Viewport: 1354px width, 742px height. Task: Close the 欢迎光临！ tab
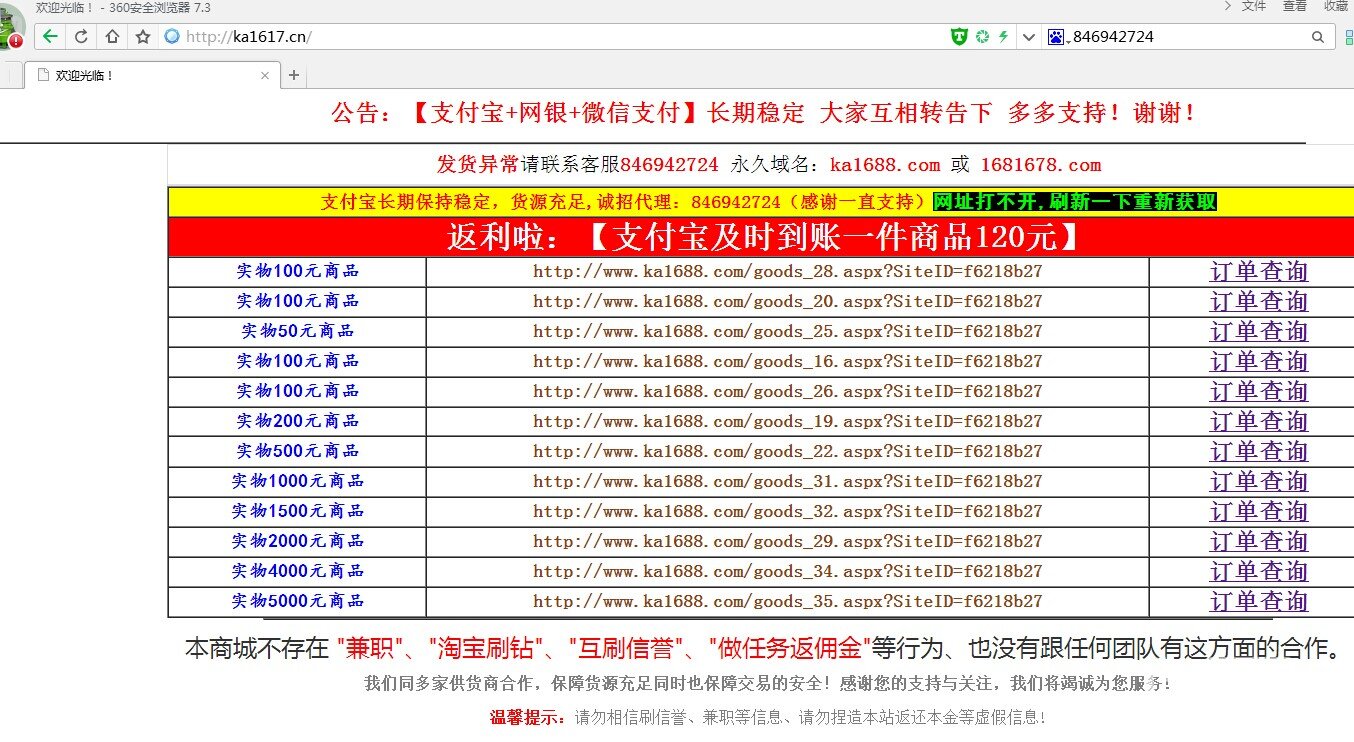tap(265, 75)
